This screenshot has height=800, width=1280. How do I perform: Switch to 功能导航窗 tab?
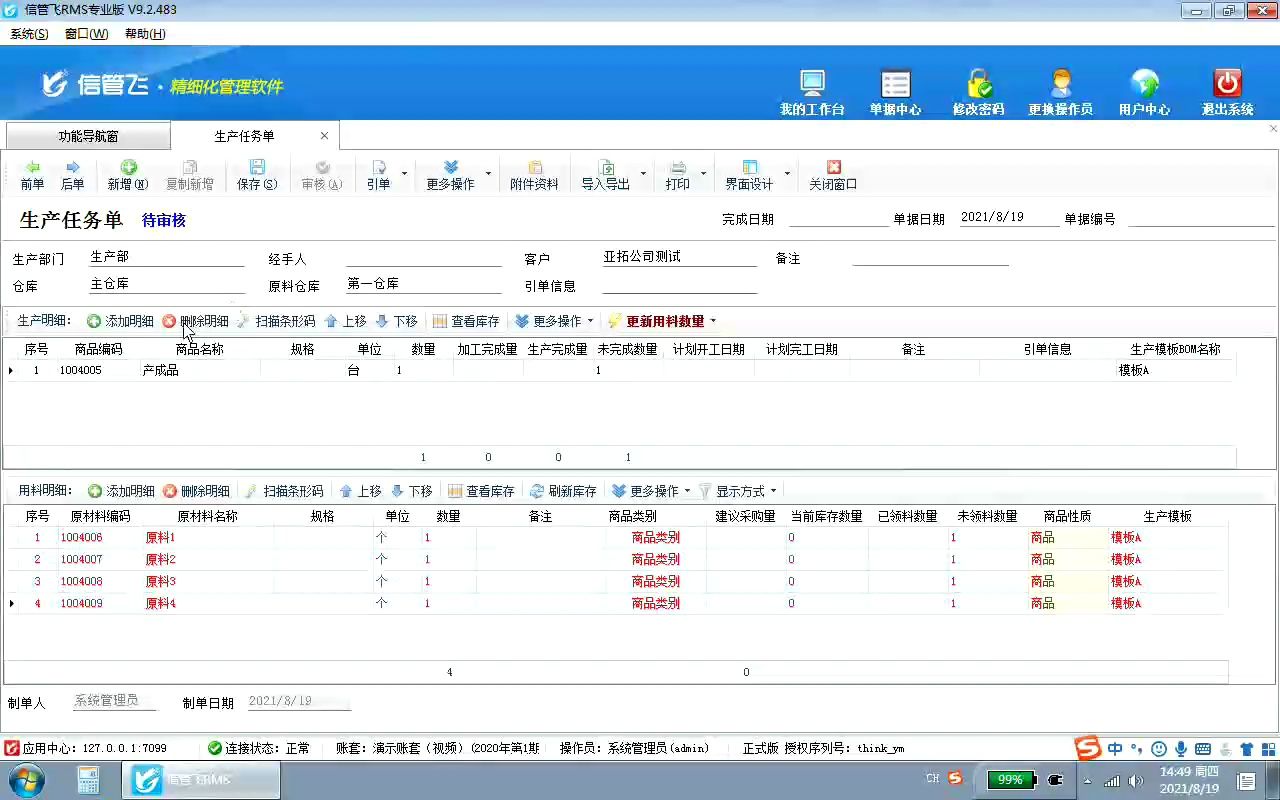(x=88, y=136)
